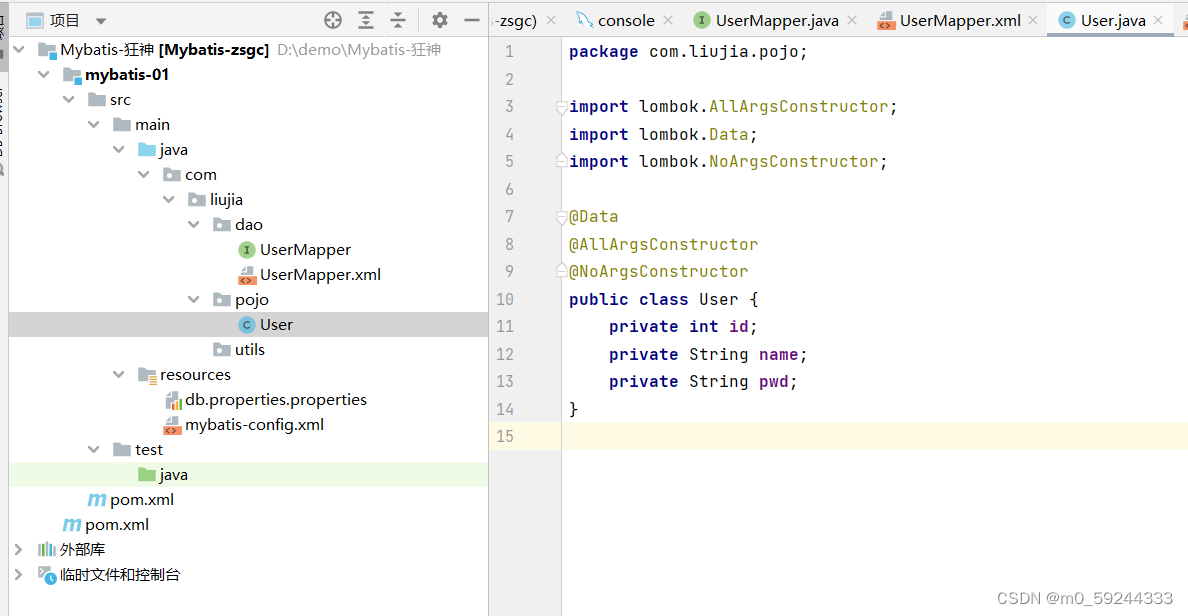Select UserMapper interface in dao package
The height and width of the screenshot is (616, 1188).
click(305, 250)
